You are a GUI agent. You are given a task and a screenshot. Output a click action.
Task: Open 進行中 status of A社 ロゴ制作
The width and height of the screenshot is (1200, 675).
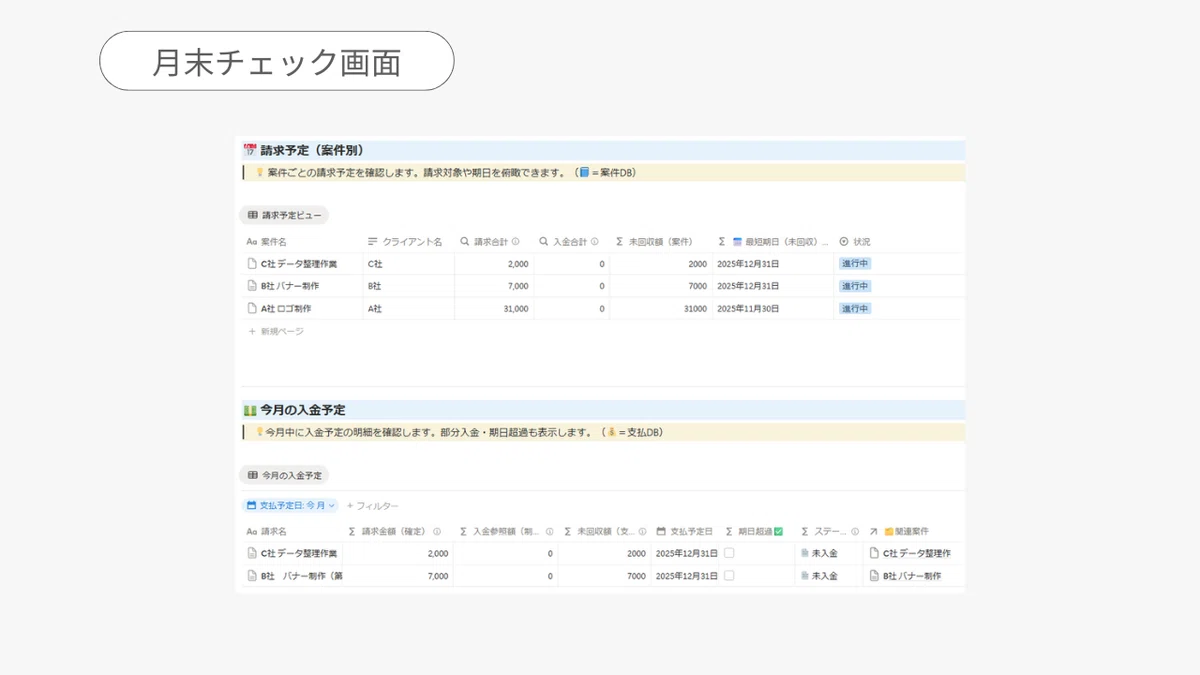(855, 309)
